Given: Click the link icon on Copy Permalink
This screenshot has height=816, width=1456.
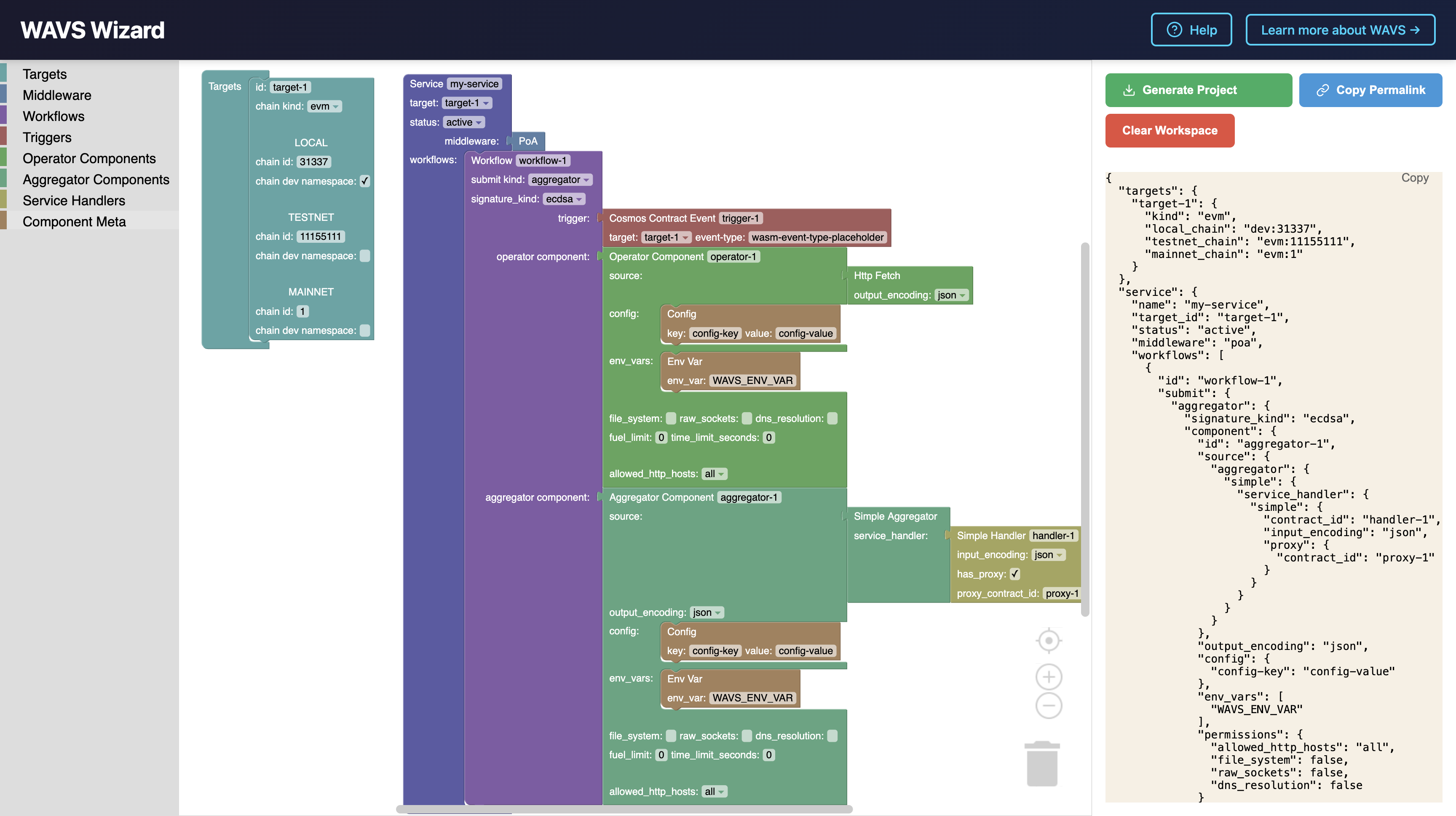Looking at the screenshot, I should 1322,91.
